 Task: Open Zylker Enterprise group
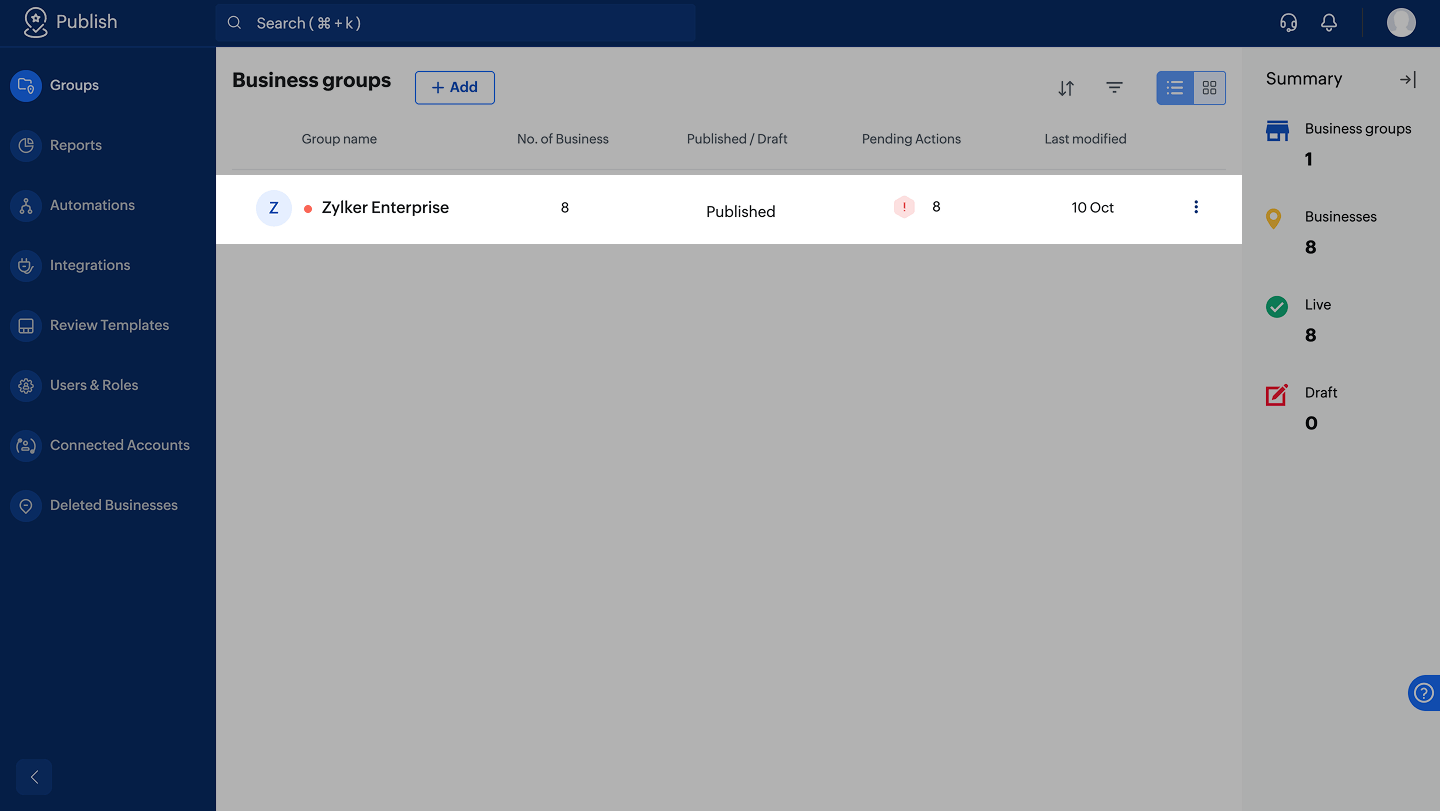coord(385,208)
